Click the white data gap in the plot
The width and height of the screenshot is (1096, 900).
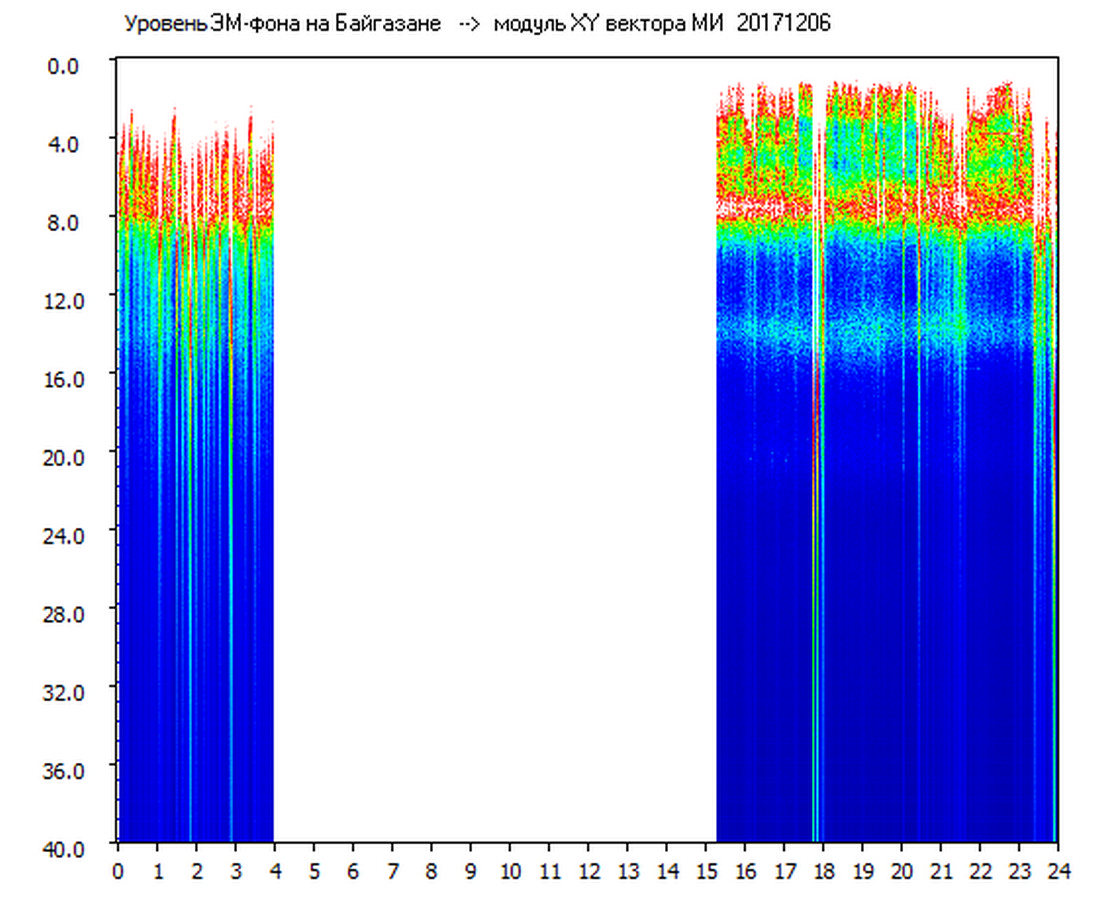[495, 450]
